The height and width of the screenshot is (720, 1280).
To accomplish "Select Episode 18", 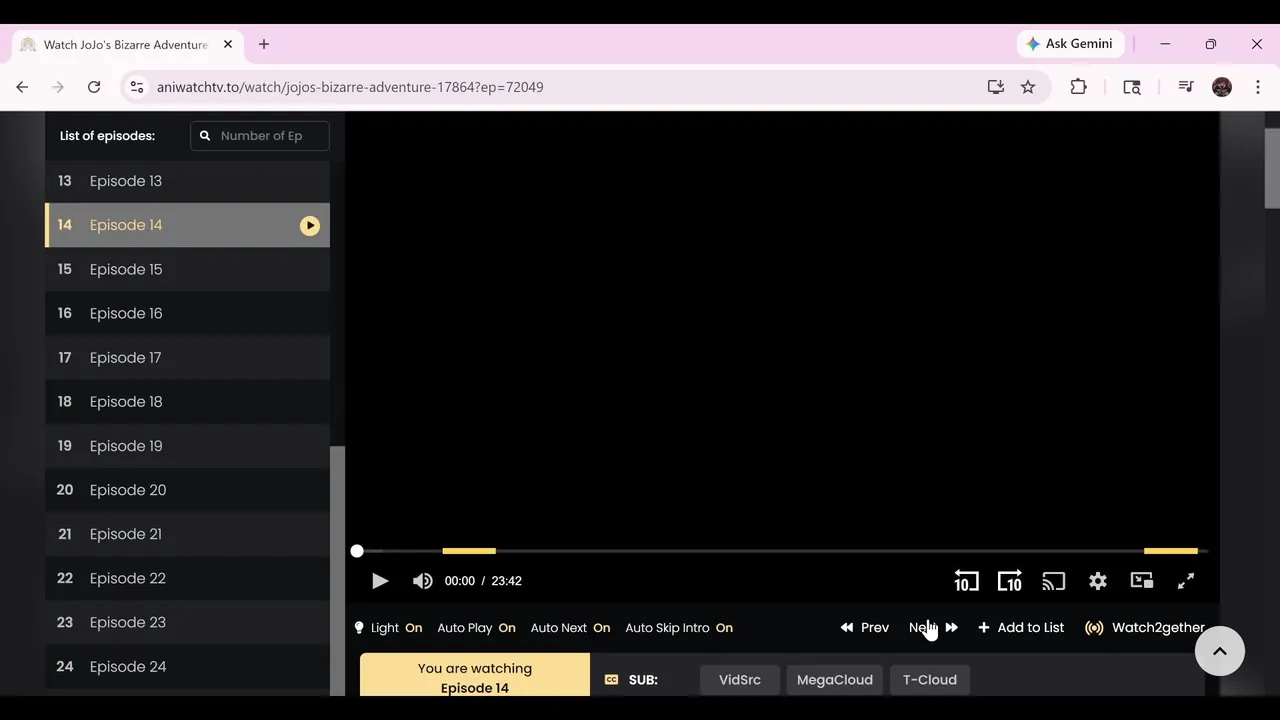I will (187, 401).
